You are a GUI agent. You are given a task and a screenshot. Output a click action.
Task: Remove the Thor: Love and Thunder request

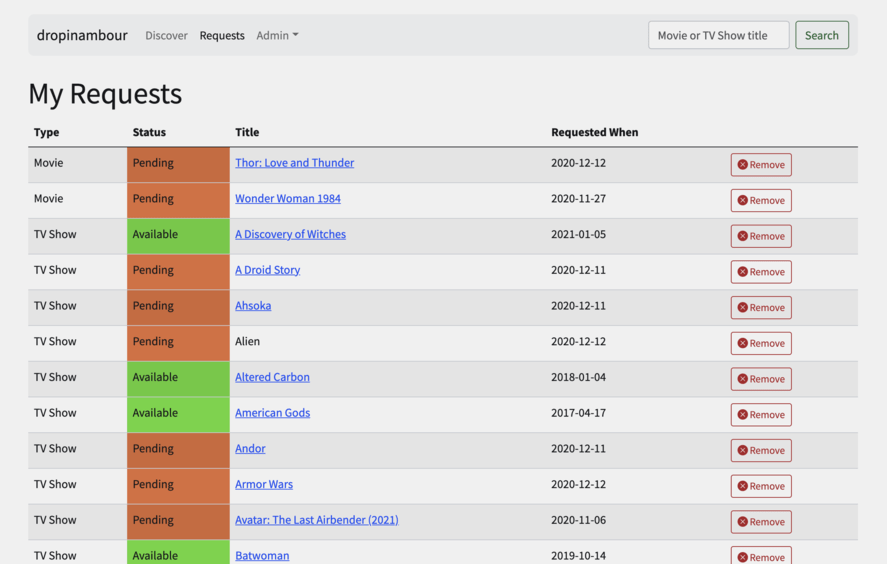click(x=761, y=165)
